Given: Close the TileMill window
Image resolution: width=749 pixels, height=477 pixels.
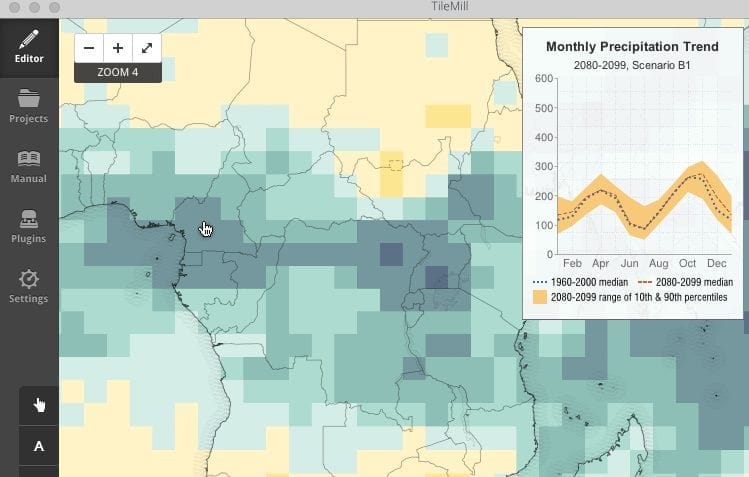Looking at the screenshot, I should pyautogui.click(x=12, y=8).
